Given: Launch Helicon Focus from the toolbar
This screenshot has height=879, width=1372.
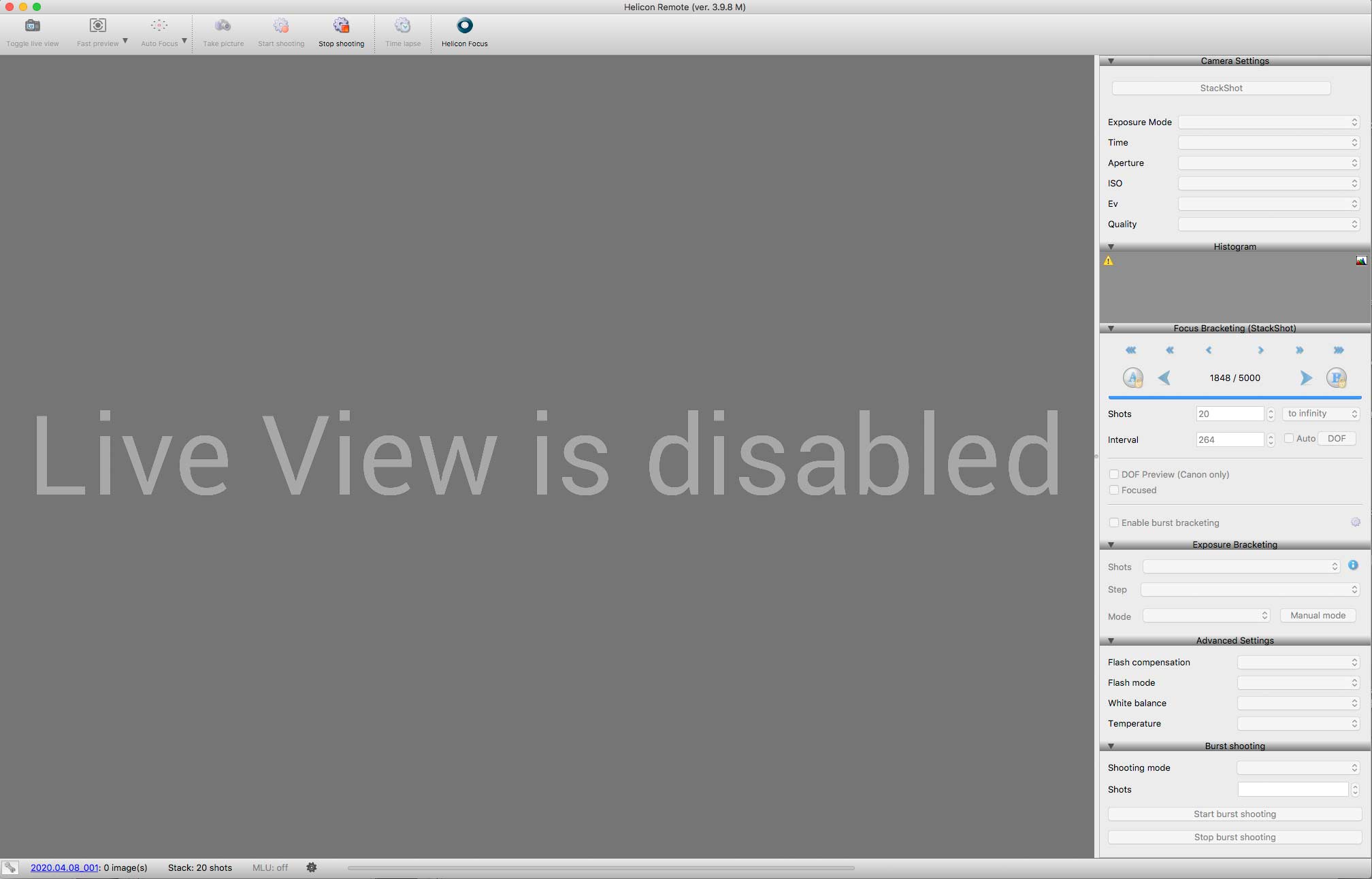Looking at the screenshot, I should point(464,26).
